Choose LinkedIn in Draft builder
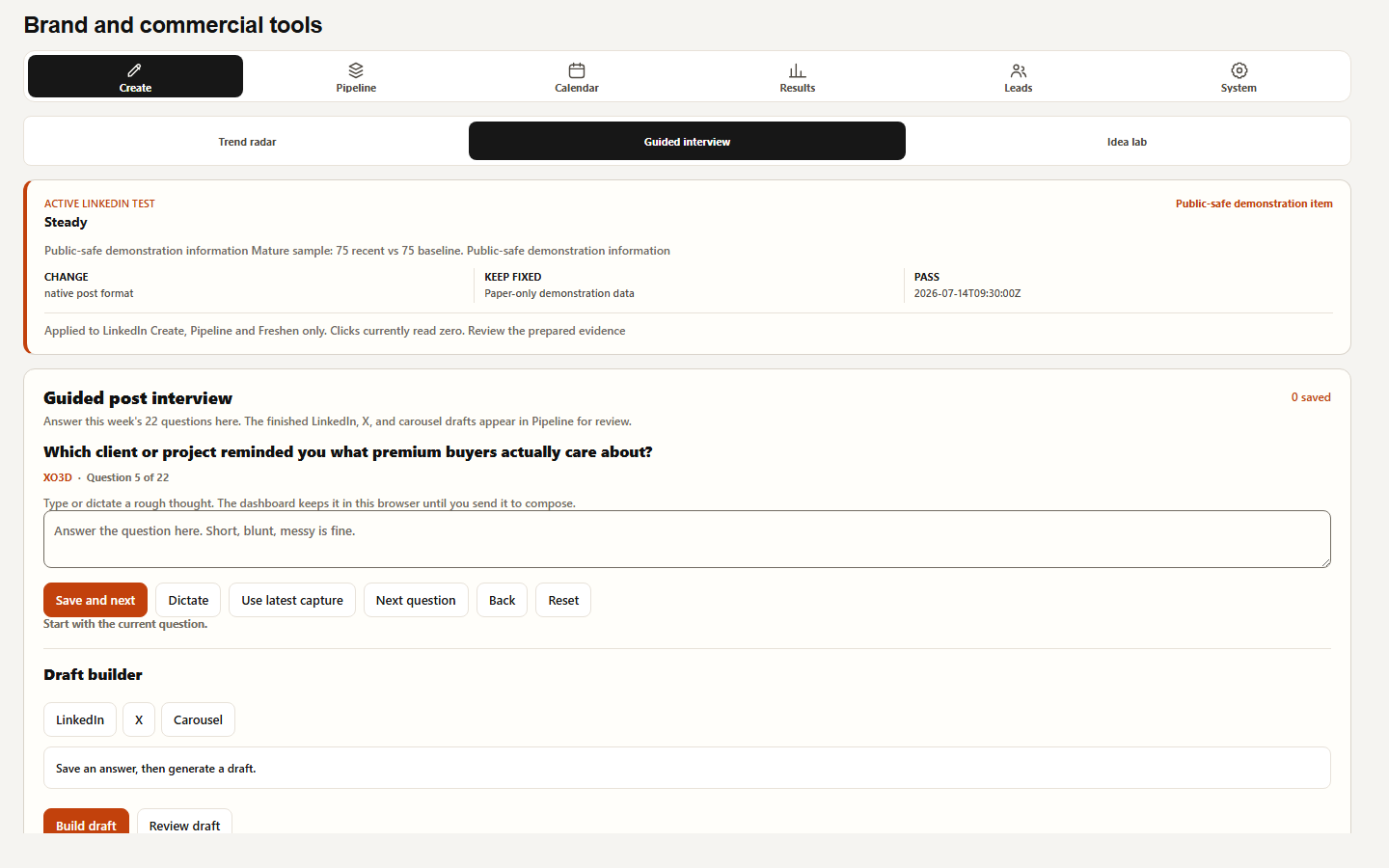Image resolution: width=1389 pixels, height=868 pixels. (x=80, y=719)
